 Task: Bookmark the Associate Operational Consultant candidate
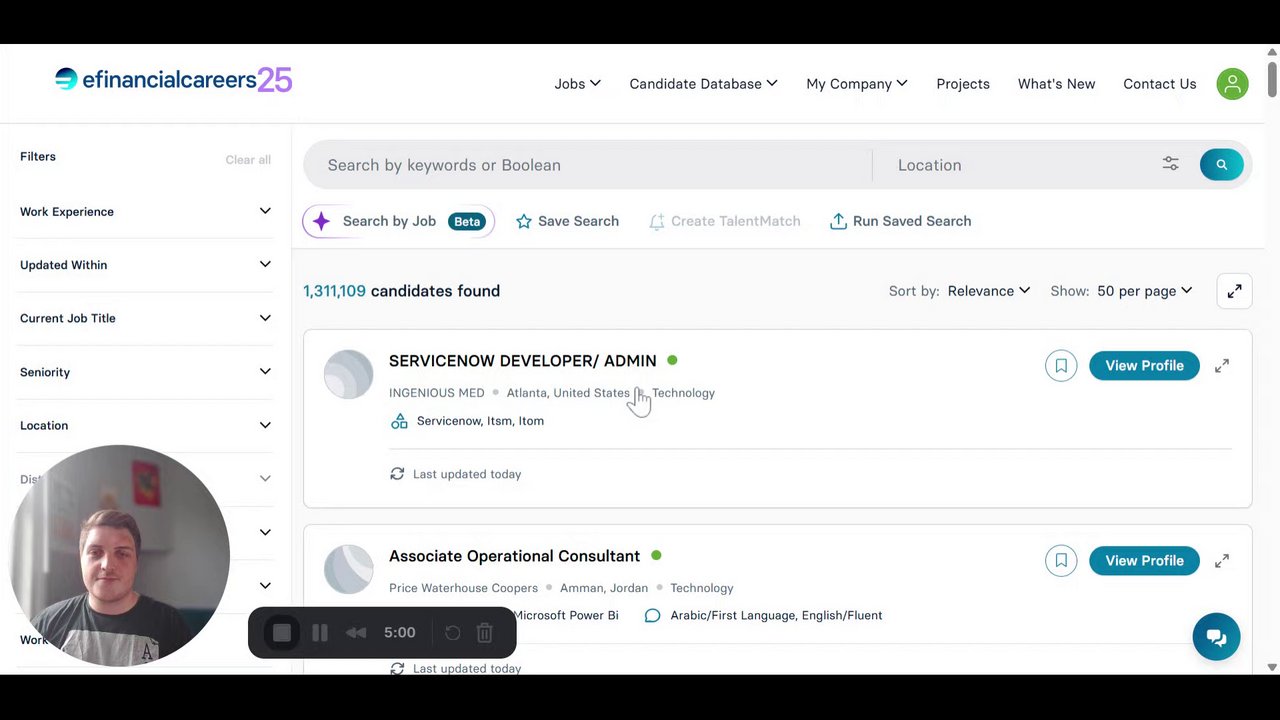(1061, 561)
